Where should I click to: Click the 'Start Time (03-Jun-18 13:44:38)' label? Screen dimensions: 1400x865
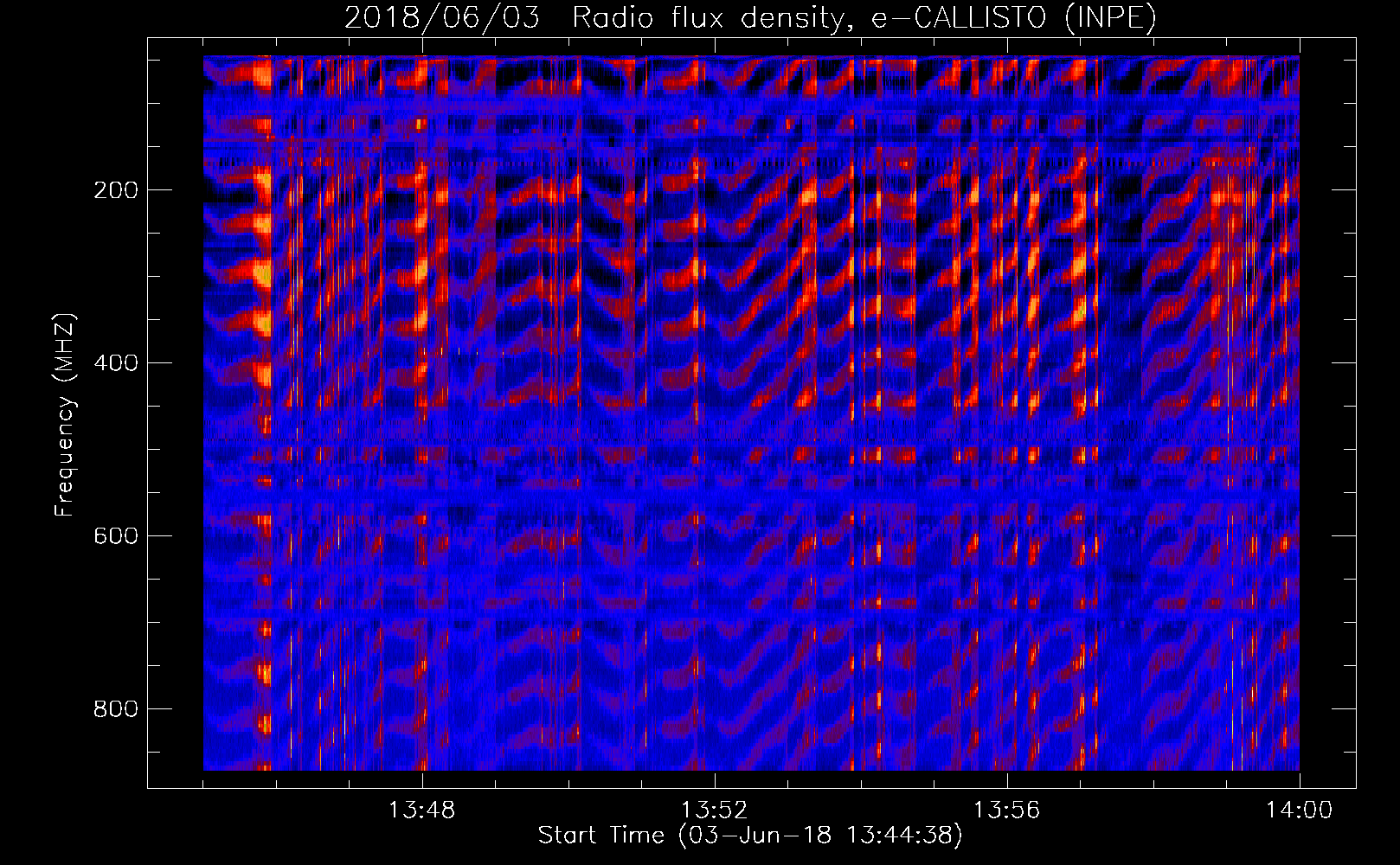(x=750, y=836)
